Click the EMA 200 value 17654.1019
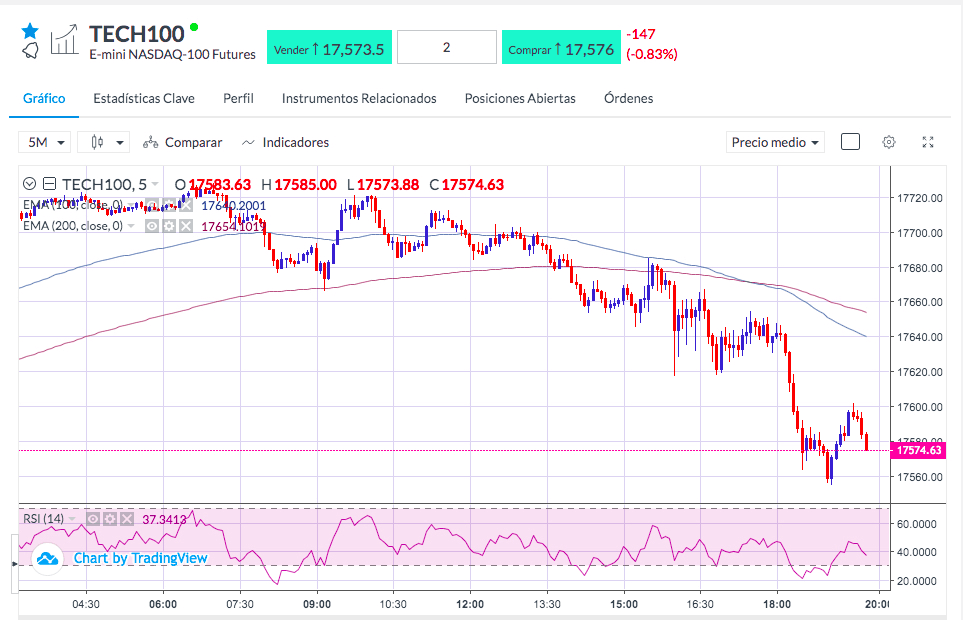Viewport: 963px width, 620px height. coord(234,227)
